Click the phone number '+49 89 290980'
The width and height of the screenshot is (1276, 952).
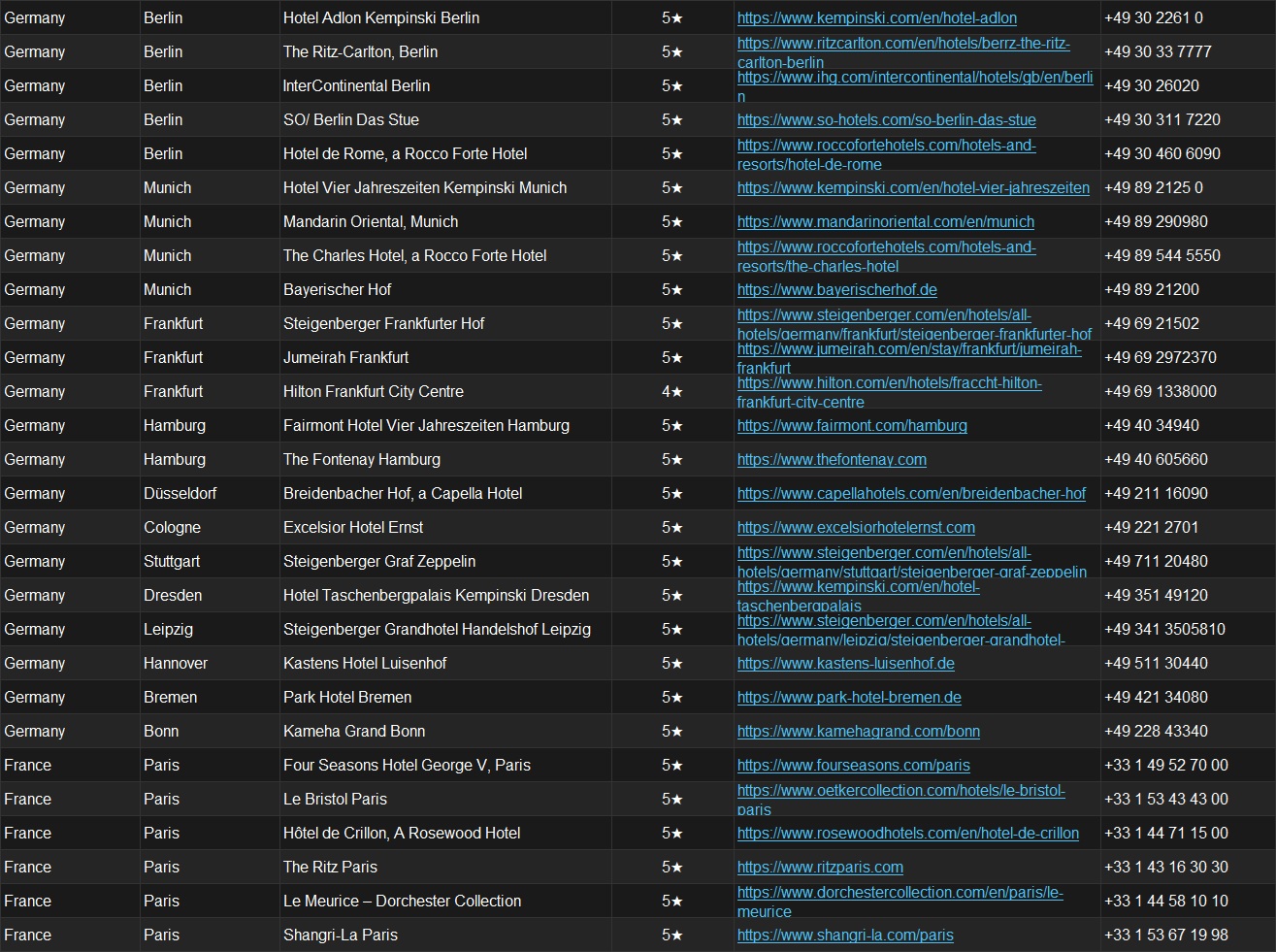pyautogui.click(x=1156, y=221)
